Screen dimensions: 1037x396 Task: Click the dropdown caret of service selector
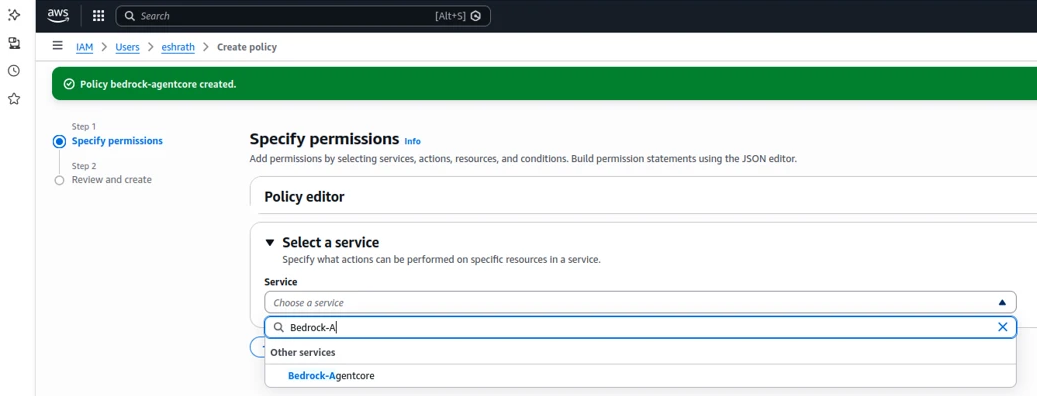pos(1002,302)
